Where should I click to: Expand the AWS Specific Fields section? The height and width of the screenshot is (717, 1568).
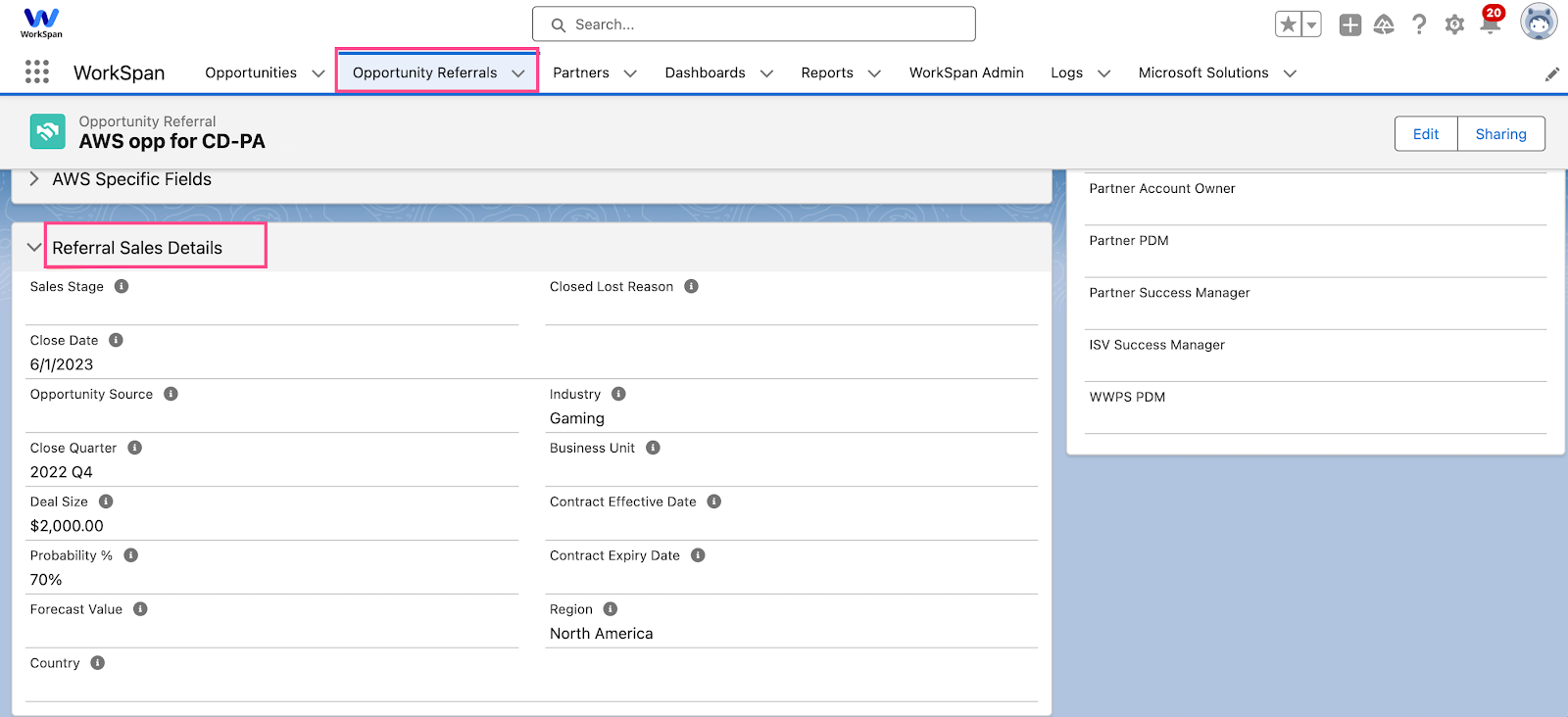pyautogui.click(x=34, y=179)
